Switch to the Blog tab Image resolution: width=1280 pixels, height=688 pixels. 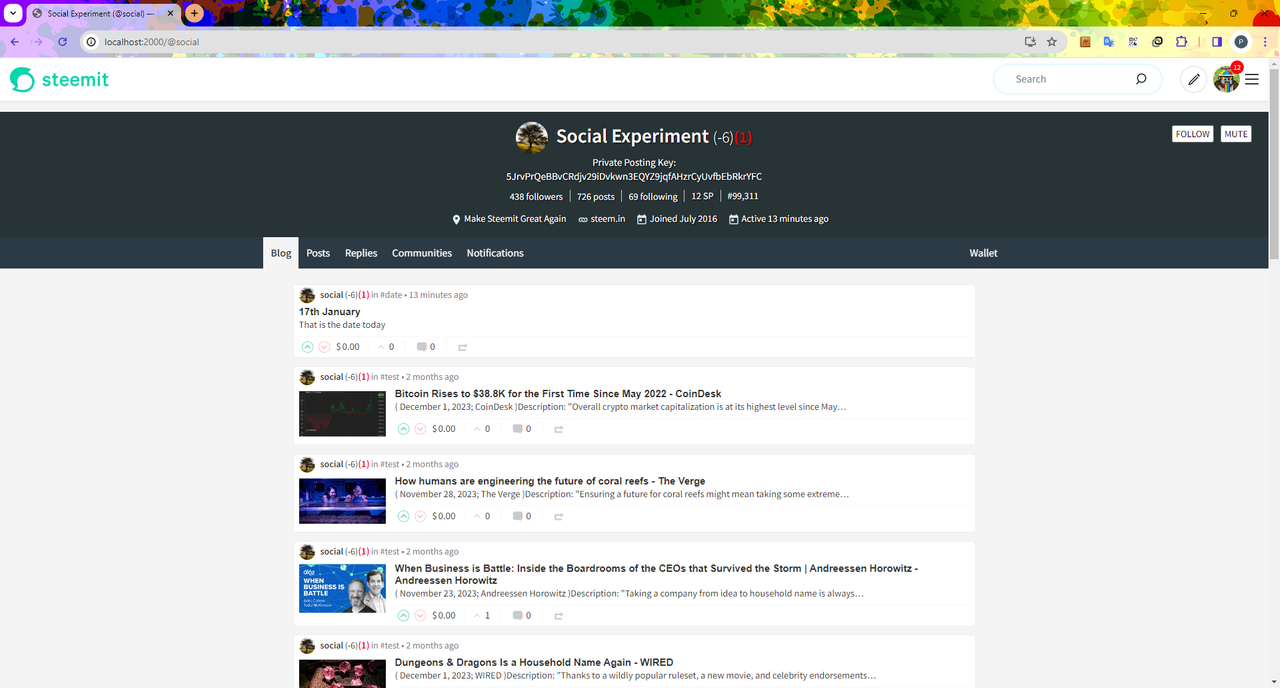(x=281, y=253)
